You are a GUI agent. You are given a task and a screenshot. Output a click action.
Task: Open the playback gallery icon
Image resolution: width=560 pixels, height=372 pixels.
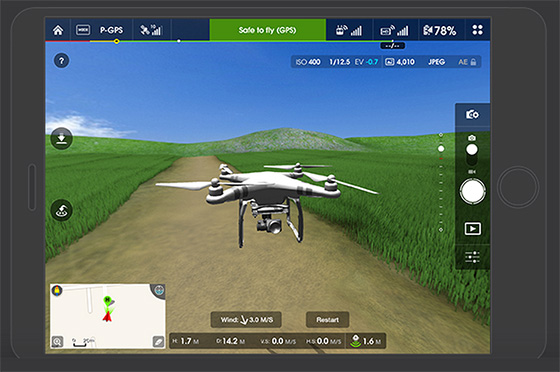click(x=472, y=228)
